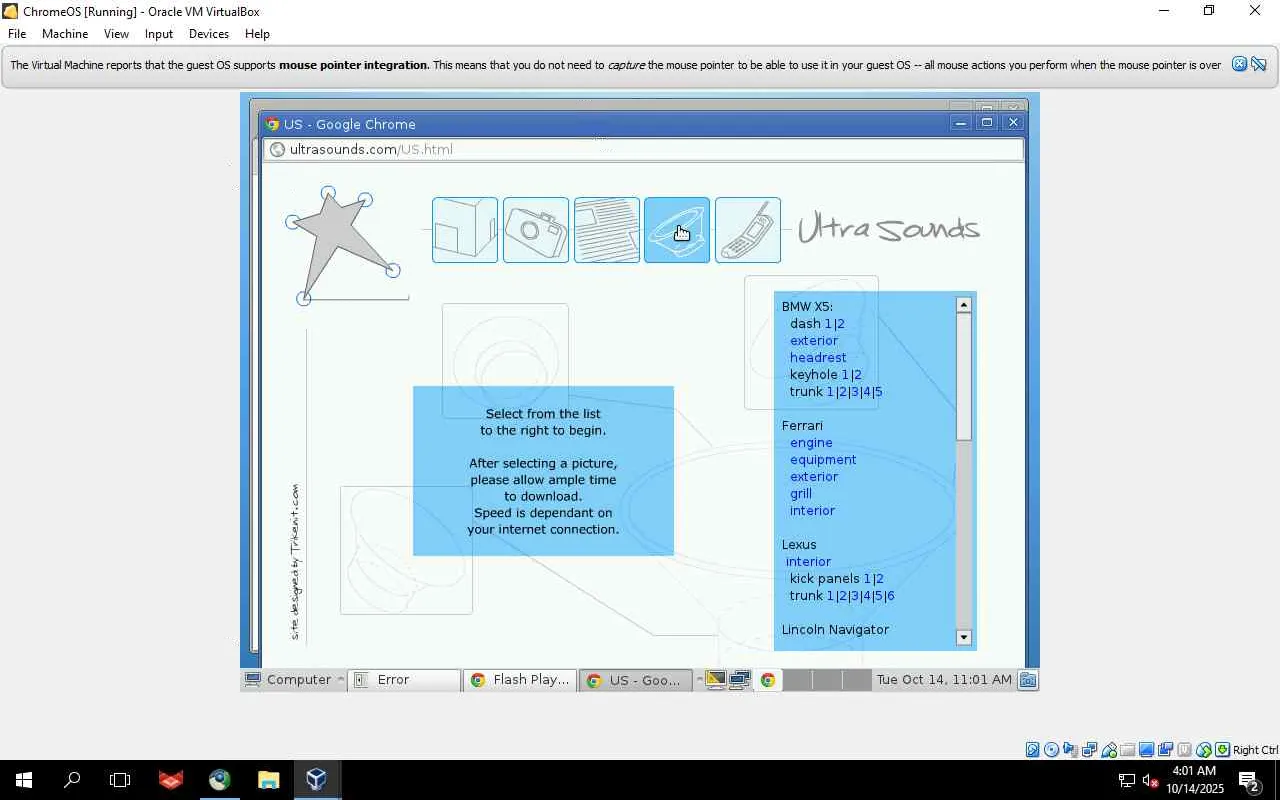This screenshot has width=1280, height=800.
Task: Click the terminal display icon in the guest panel
Action: pyautogui.click(x=716, y=680)
